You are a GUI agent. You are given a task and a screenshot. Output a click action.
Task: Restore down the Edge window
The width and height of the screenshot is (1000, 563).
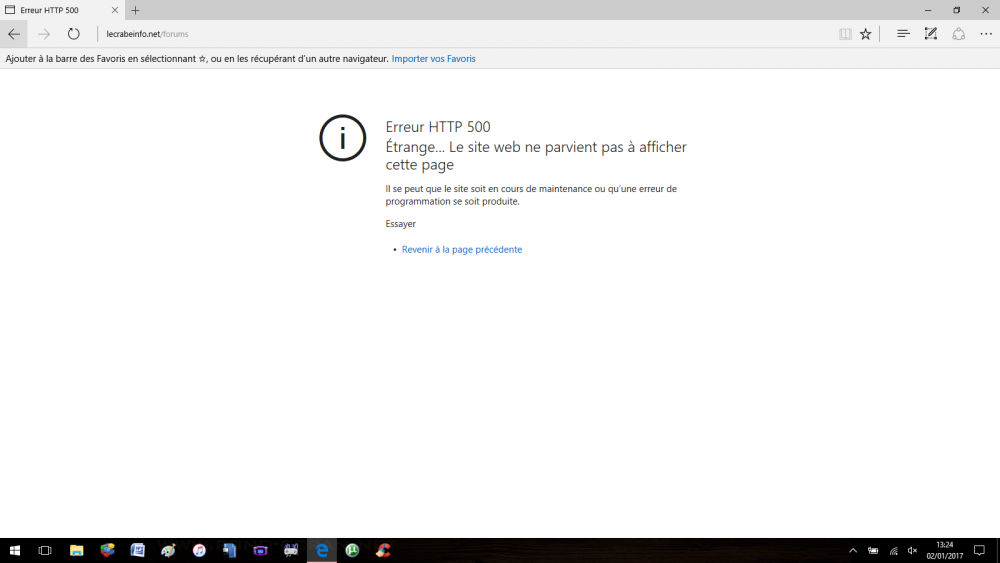[957, 10]
